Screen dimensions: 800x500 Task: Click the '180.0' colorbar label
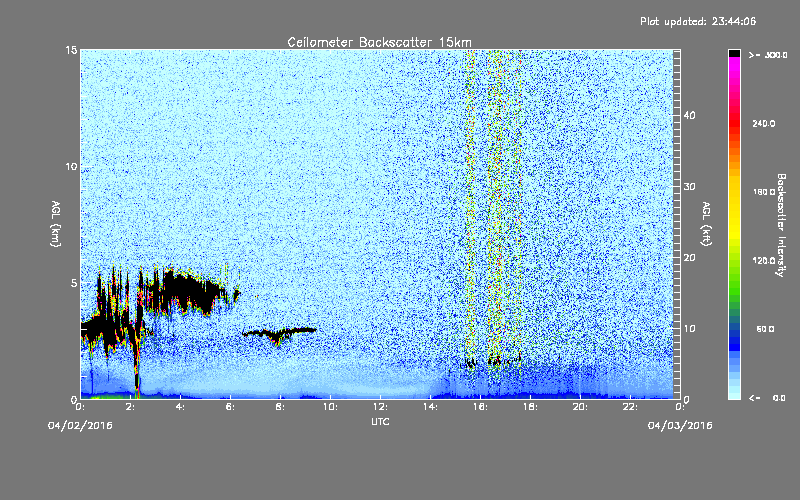(764, 192)
